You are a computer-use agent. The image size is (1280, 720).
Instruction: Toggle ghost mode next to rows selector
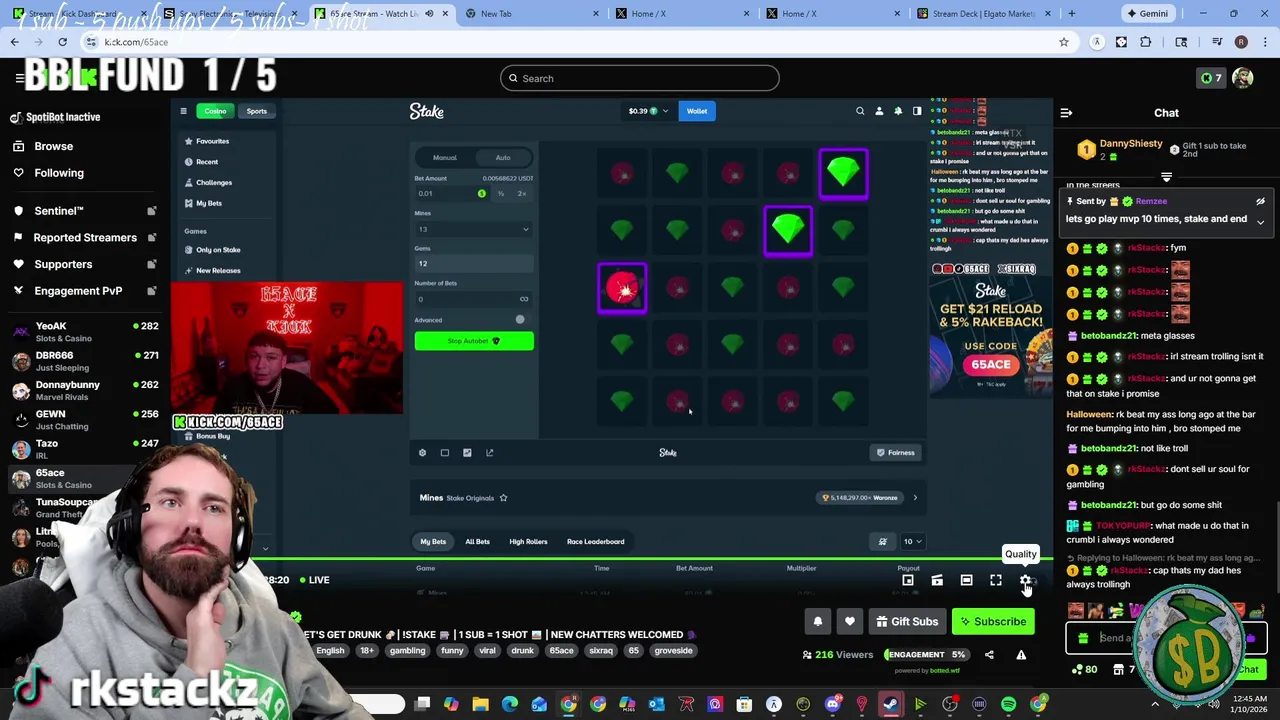(882, 542)
